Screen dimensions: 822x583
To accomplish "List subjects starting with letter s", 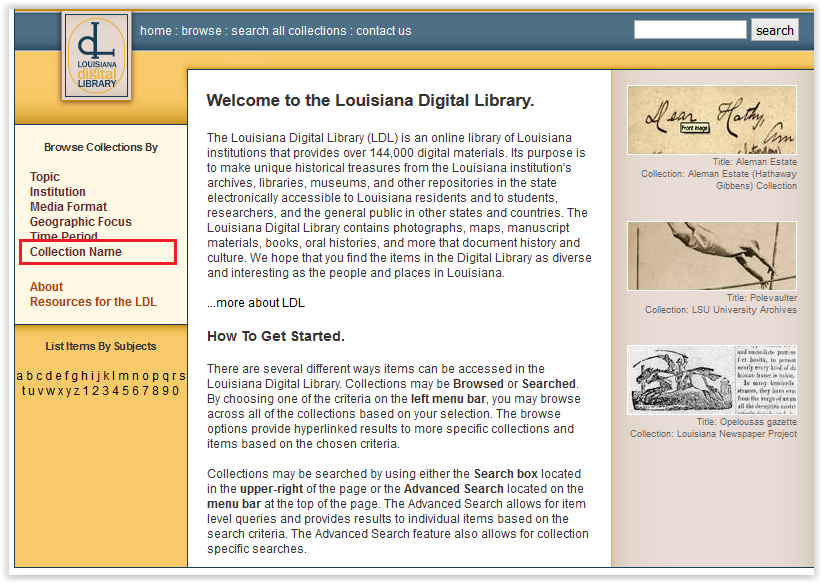I will [182, 376].
